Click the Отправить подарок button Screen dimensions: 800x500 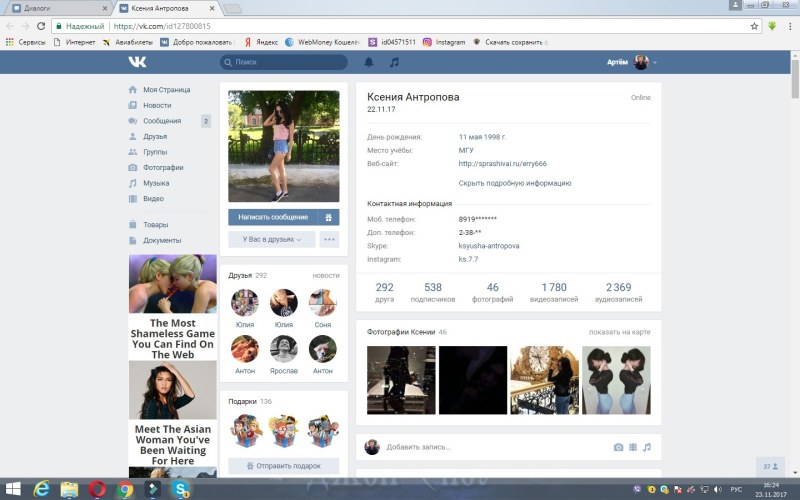tap(284, 466)
